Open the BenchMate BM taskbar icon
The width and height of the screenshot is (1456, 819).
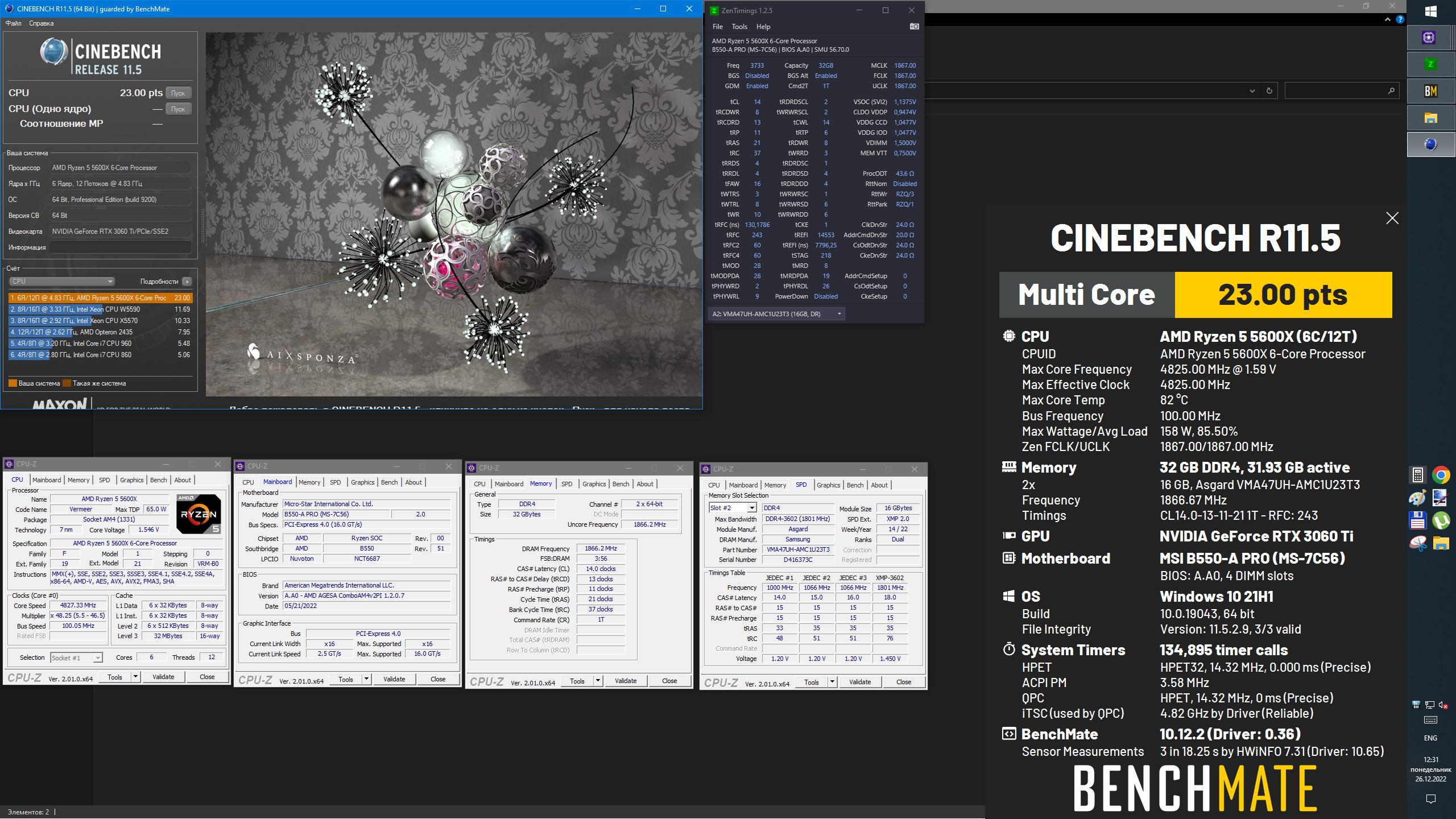[x=1431, y=91]
